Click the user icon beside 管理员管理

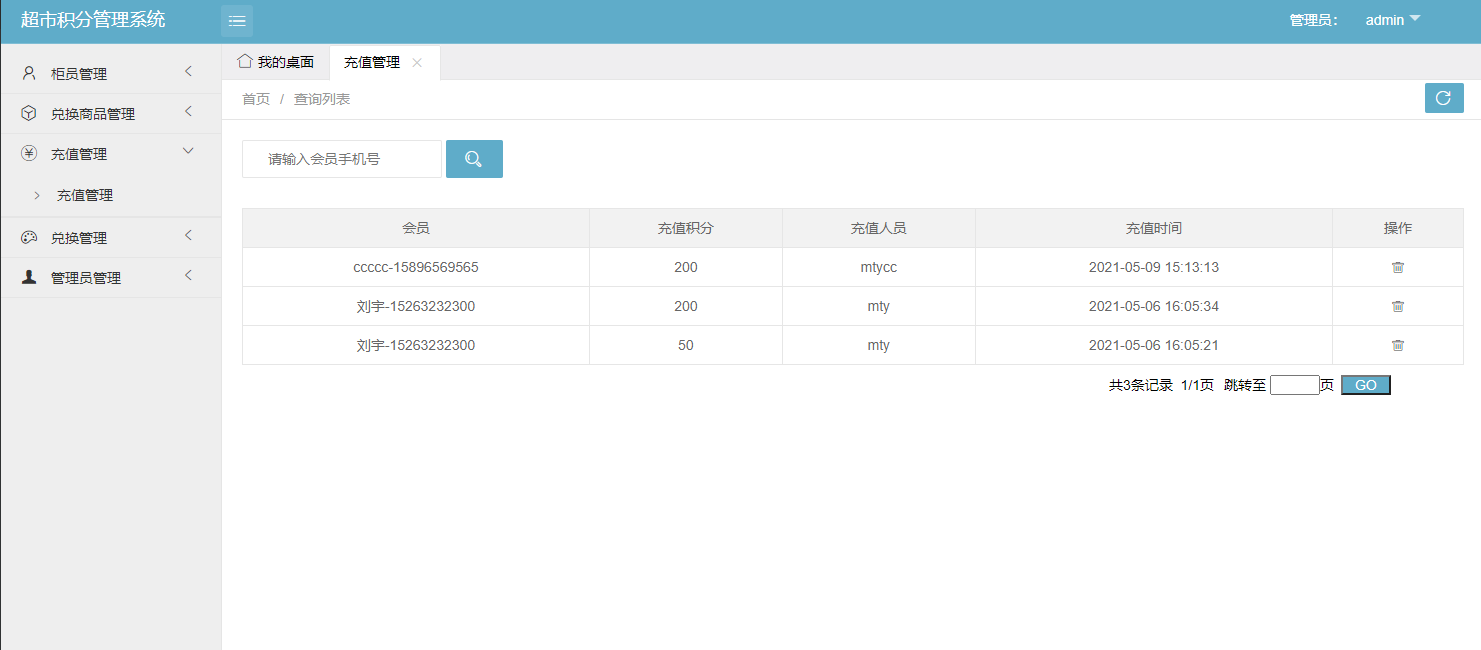tap(29, 277)
